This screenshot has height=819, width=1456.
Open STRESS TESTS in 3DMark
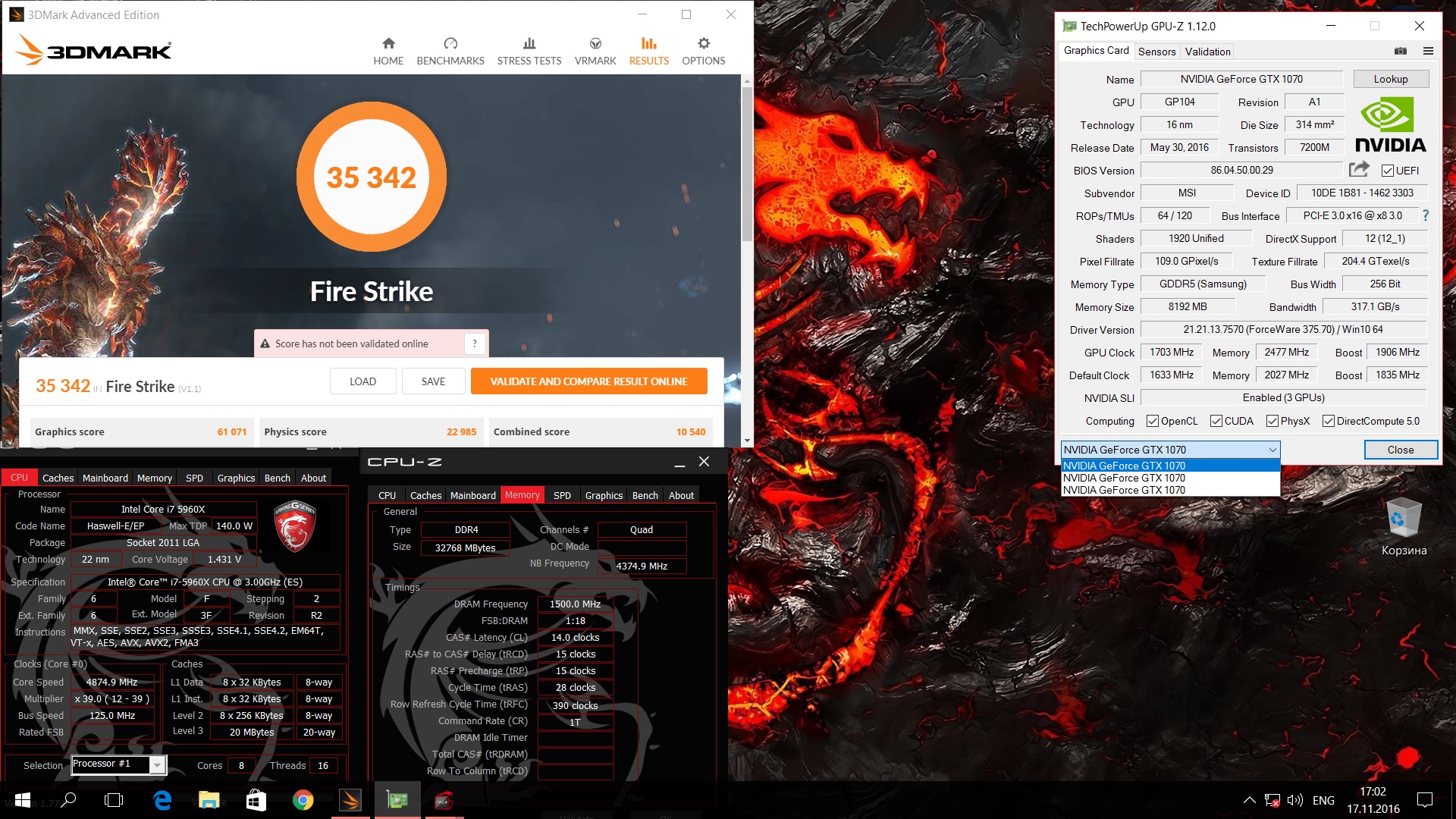[x=529, y=52]
